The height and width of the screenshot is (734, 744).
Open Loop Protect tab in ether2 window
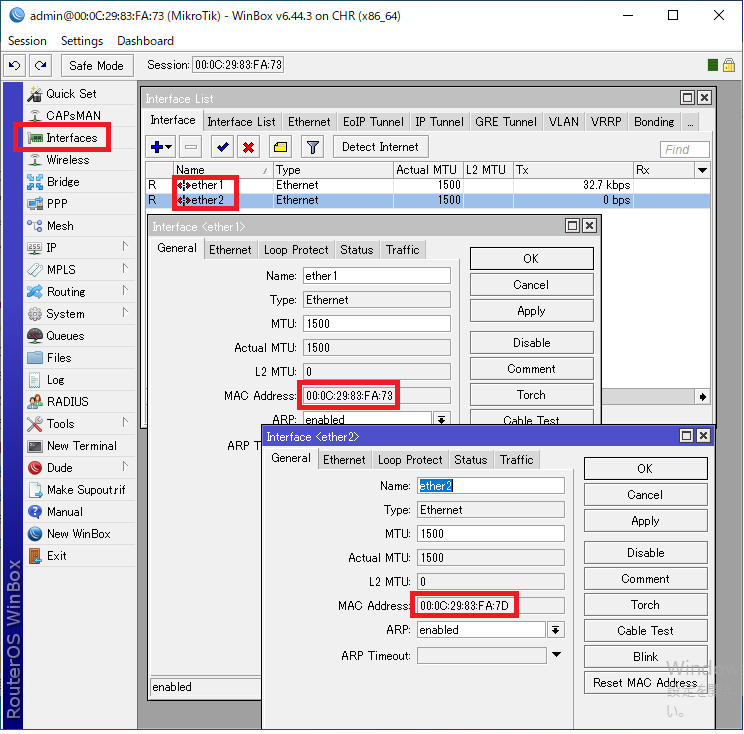coord(410,460)
